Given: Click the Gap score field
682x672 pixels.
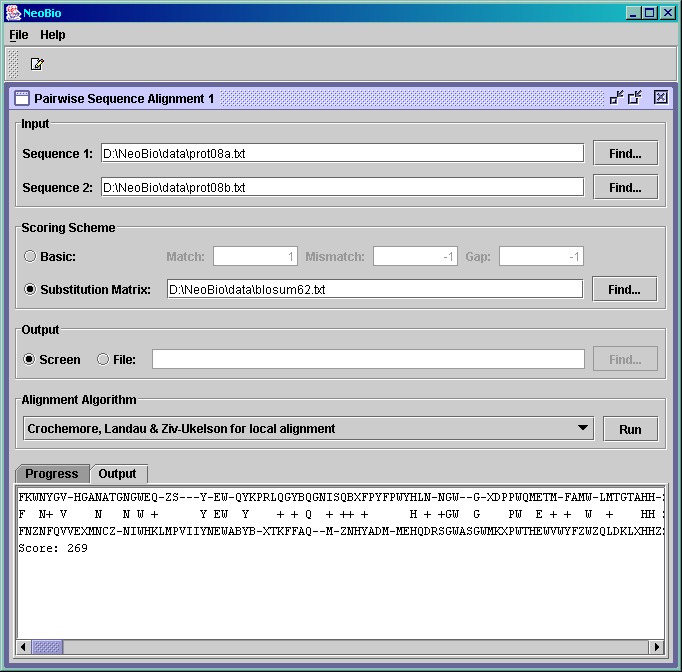Looking at the screenshot, I should [541, 256].
